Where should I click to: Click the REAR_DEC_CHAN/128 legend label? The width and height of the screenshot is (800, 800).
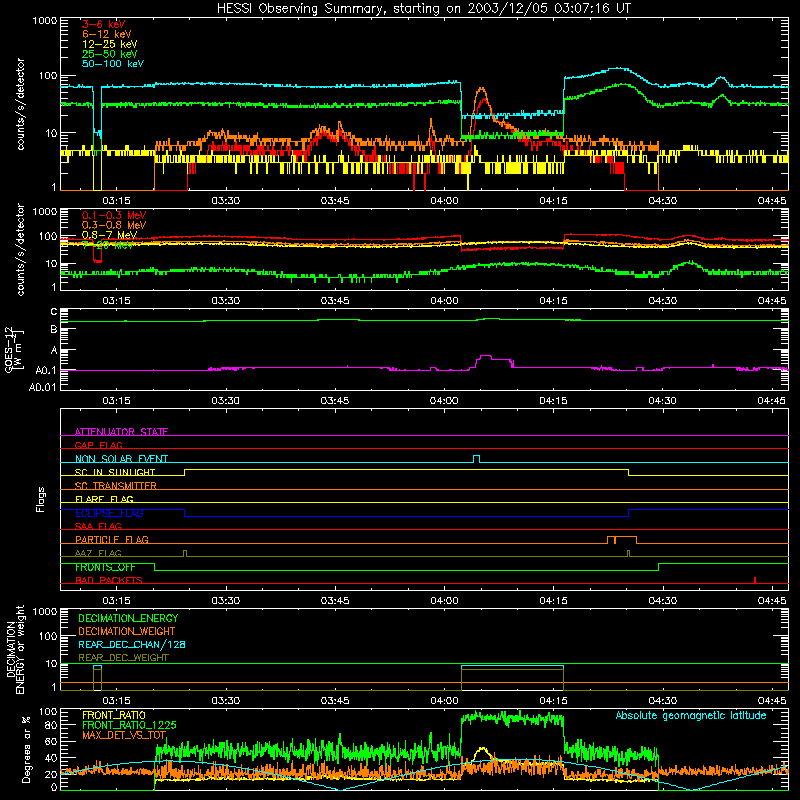(x=132, y=644)
